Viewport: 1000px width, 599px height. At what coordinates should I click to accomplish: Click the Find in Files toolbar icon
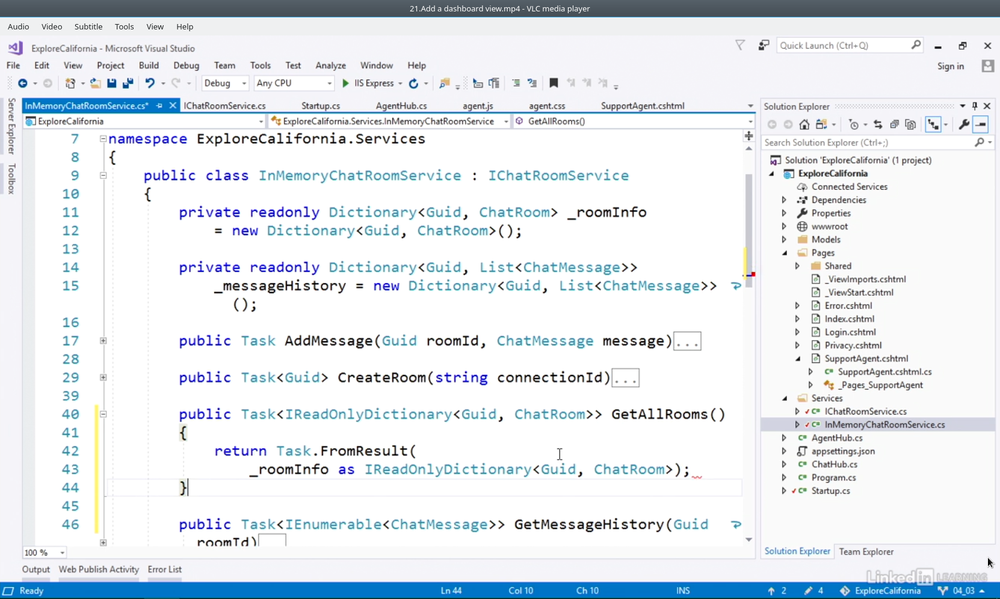[x=445, y=83]
